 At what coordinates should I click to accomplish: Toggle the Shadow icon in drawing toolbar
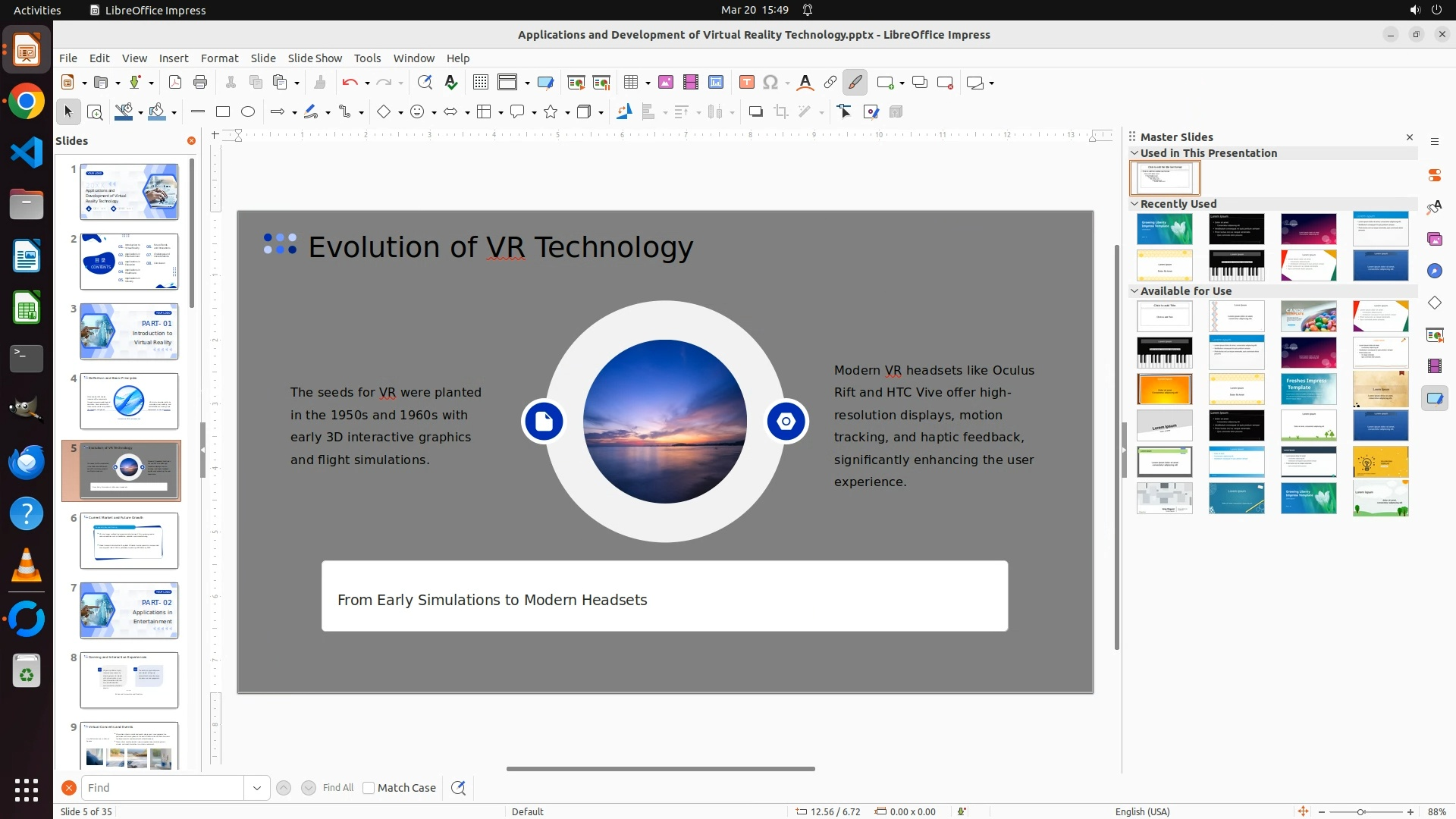[x=755, y=112]
